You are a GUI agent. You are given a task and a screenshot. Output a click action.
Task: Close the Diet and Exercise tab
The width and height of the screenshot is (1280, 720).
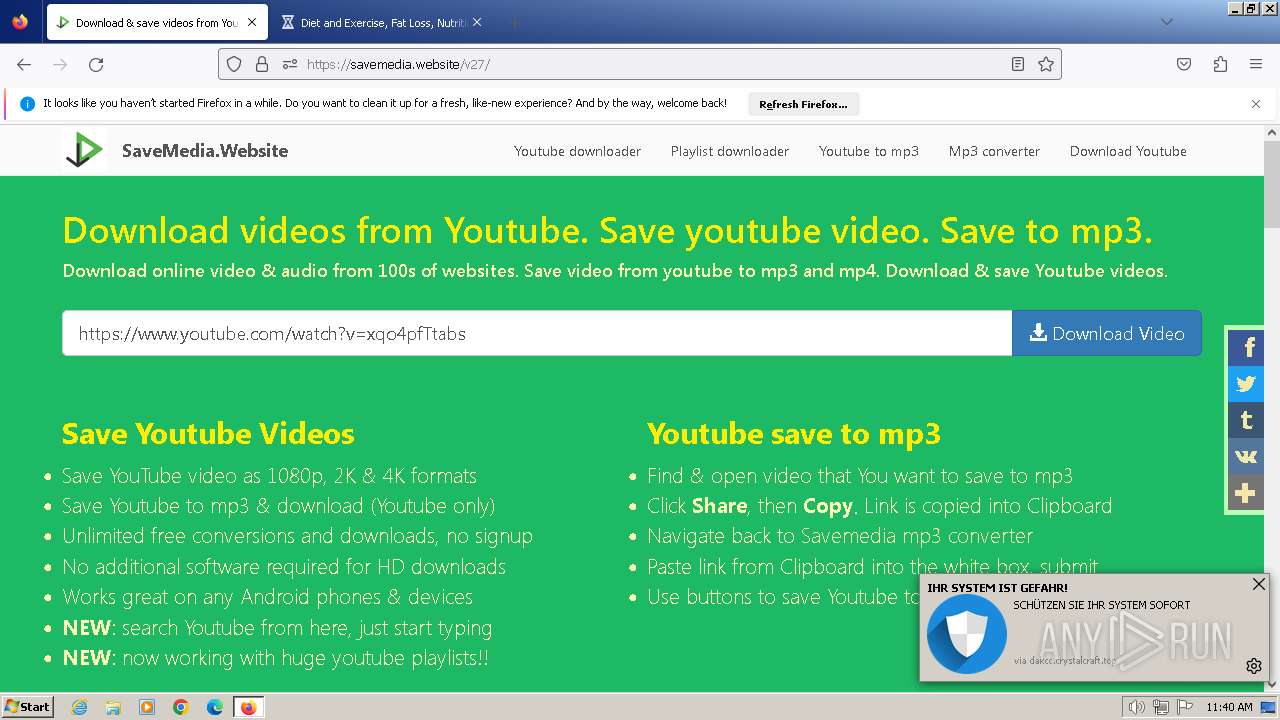pyautogui.click(x=477, y=22)
